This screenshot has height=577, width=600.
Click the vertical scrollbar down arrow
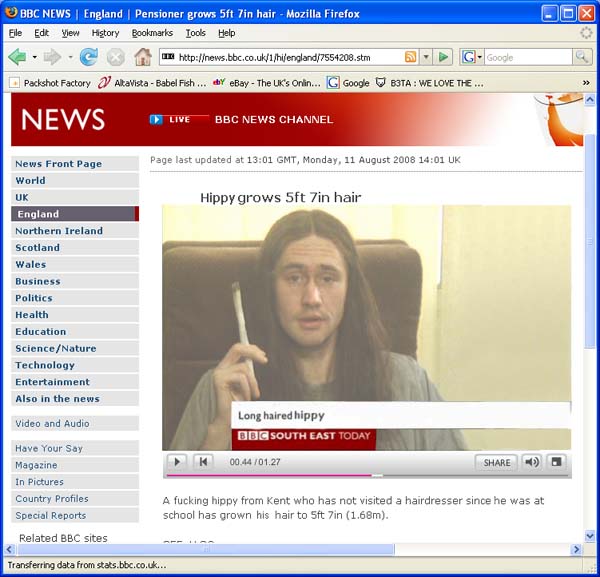tap(590, 536)
